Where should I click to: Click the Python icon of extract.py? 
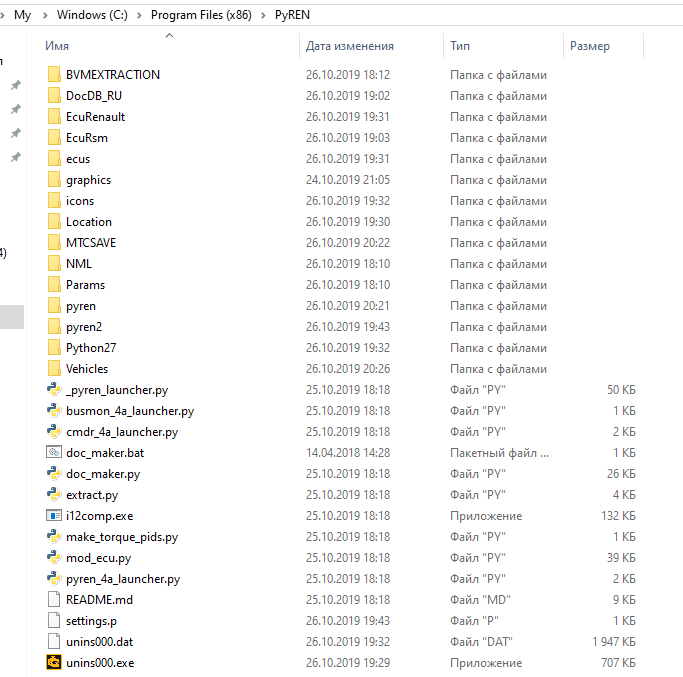pyautogui.click(x=54, y=494)
